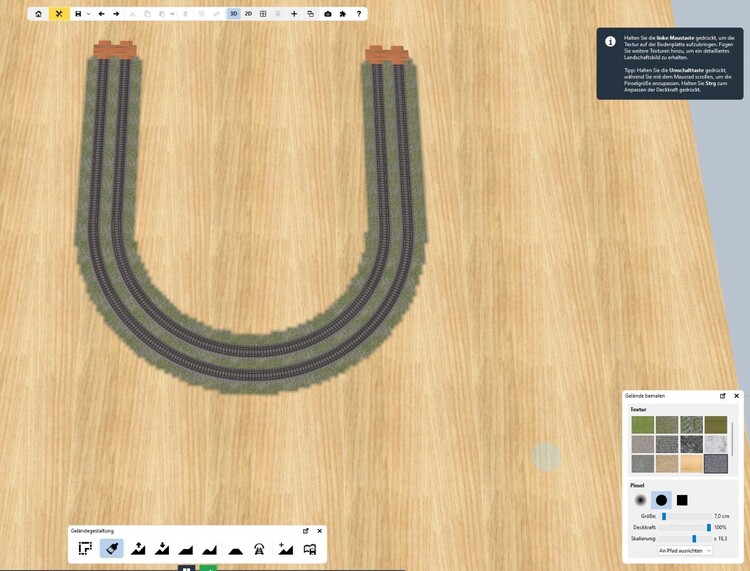Pick the gray concrete texture in bottom row

click(x=642, y=463)
